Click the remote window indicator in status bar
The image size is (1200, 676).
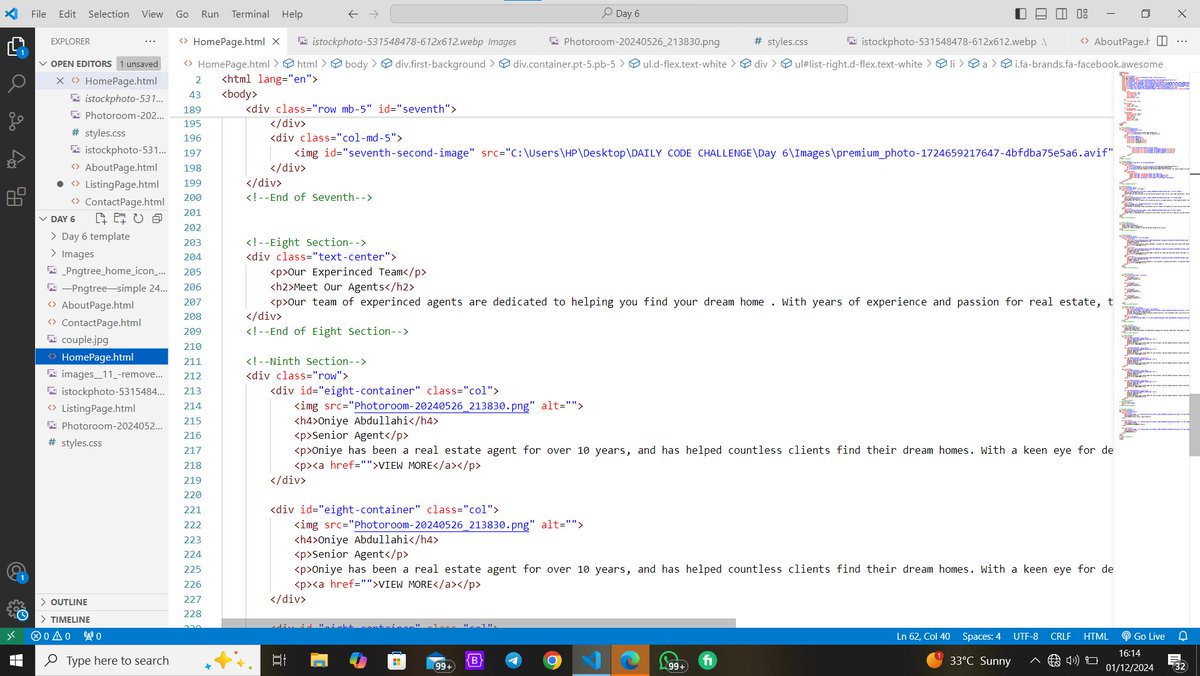(x=11, y=636)
